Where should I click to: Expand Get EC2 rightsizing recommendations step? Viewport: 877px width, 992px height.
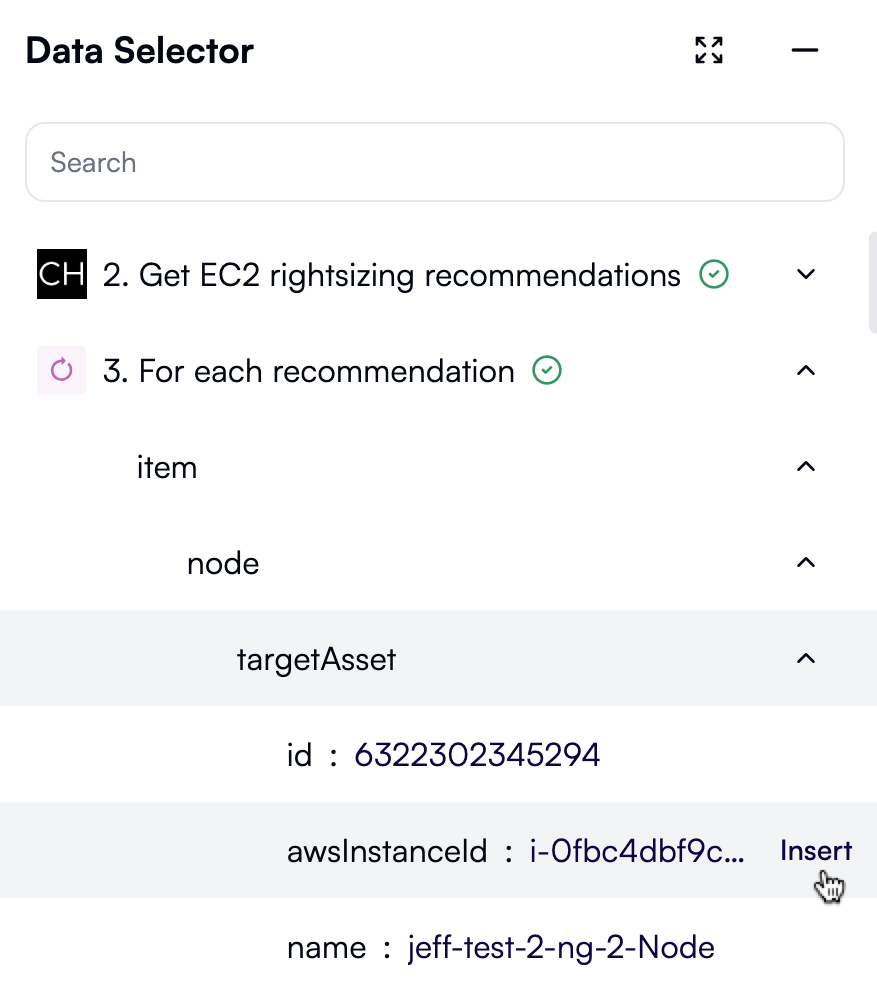tap(806, 274)
